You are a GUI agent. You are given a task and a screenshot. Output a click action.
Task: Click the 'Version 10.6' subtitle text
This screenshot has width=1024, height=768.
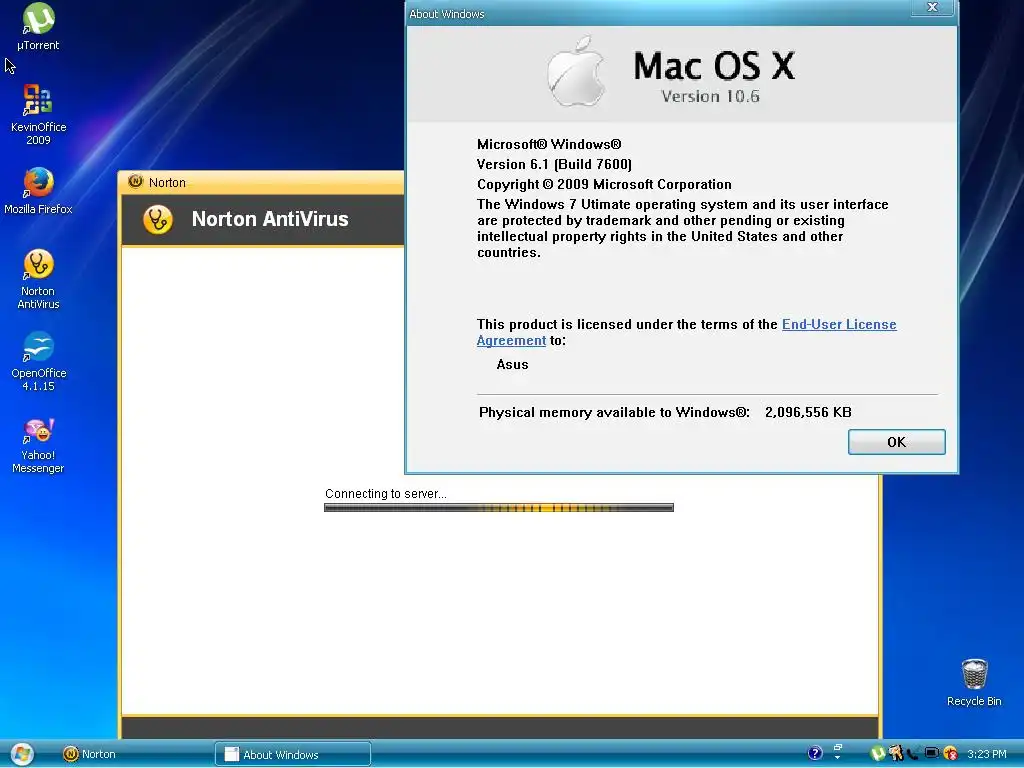pyautogui.click(x=710, y=97)
